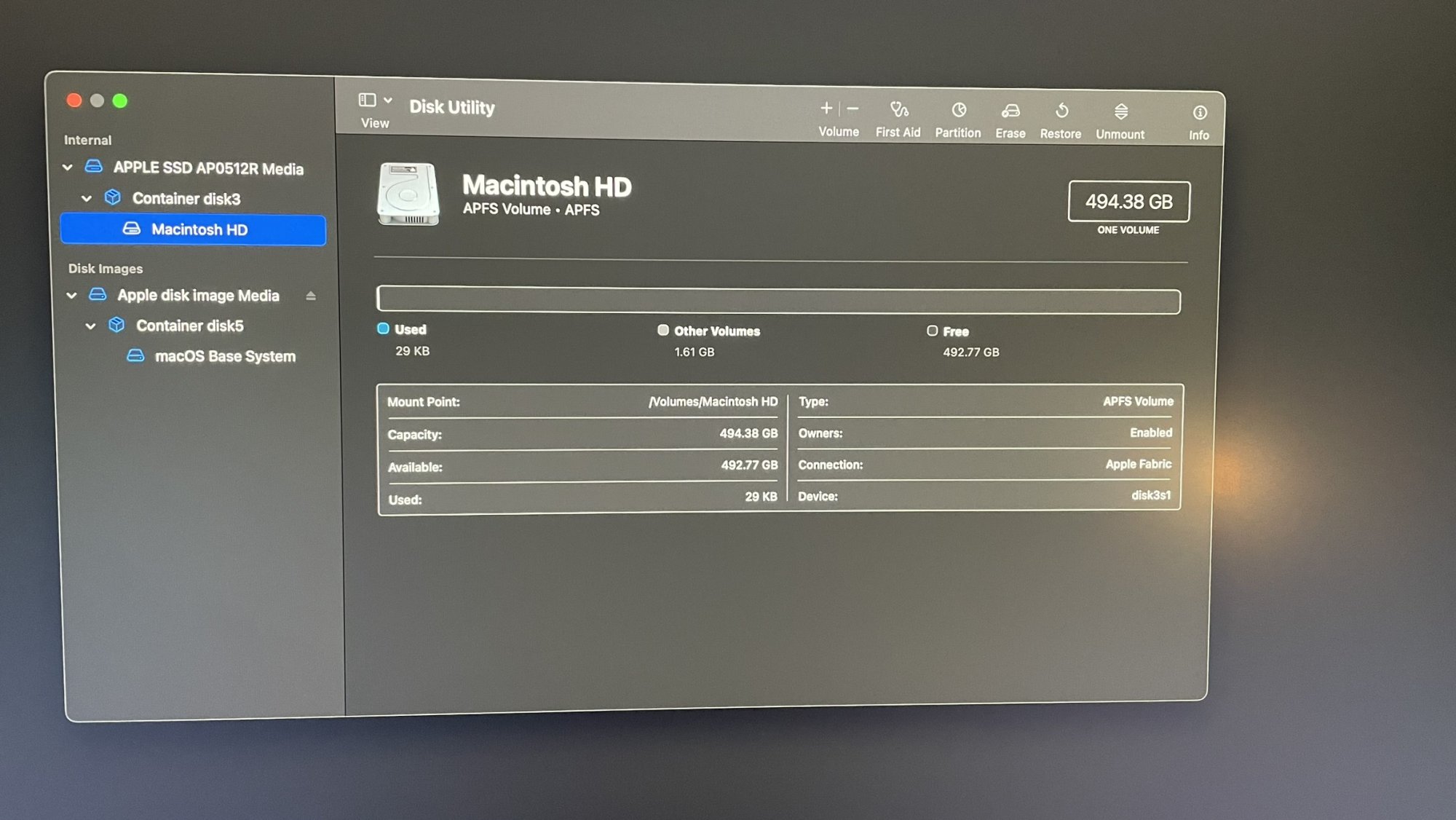This screenshot has height=820, width=1456.
Task: Click the storage usage bar
Action: (778, 300)
